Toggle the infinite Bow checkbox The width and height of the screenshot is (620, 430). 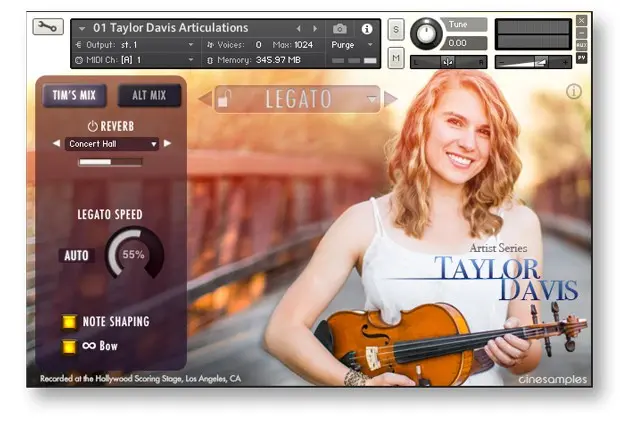click(69, 347)
